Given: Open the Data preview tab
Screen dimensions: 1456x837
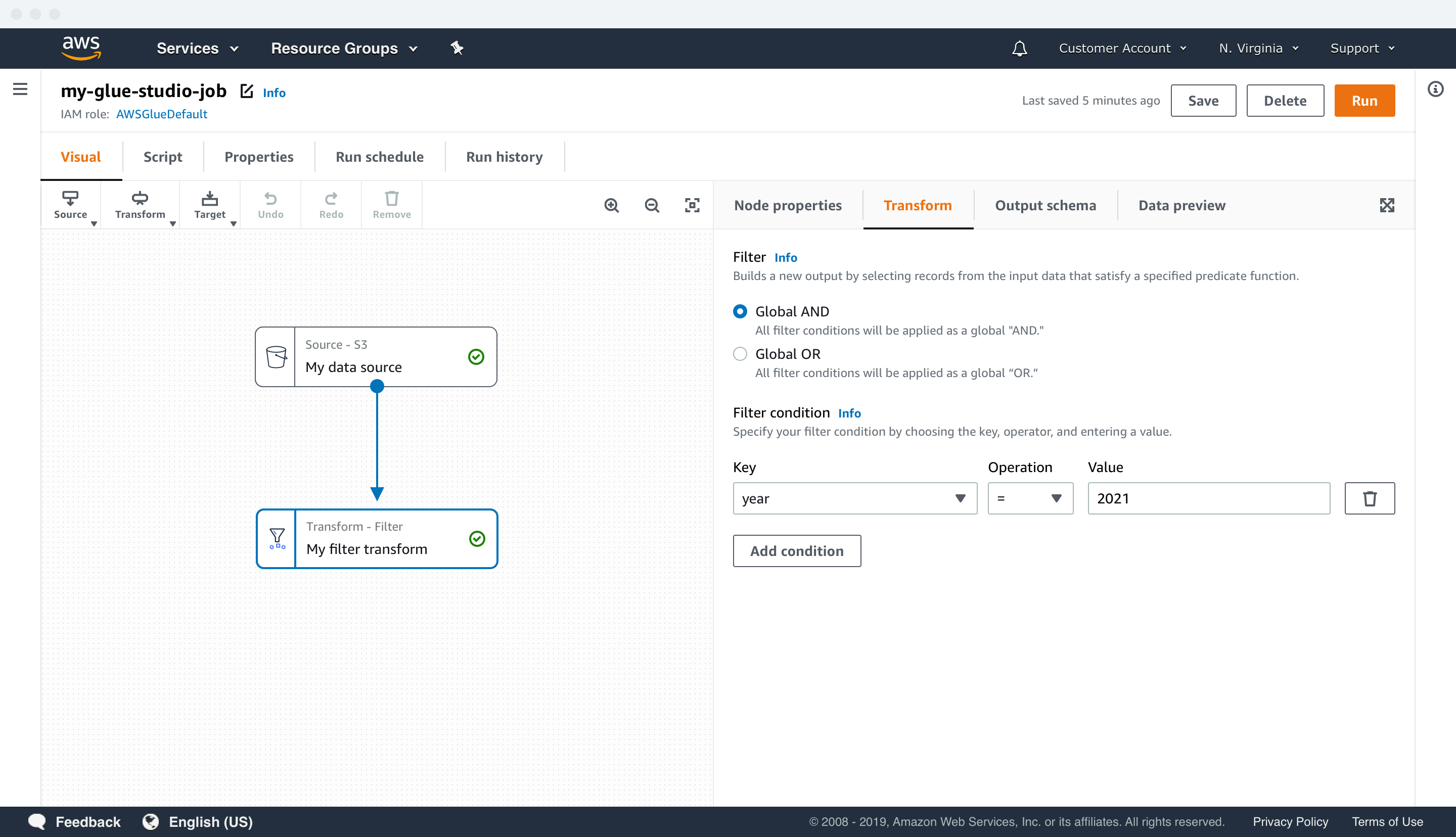Looking at the screenshot, I should (1182, 205).
